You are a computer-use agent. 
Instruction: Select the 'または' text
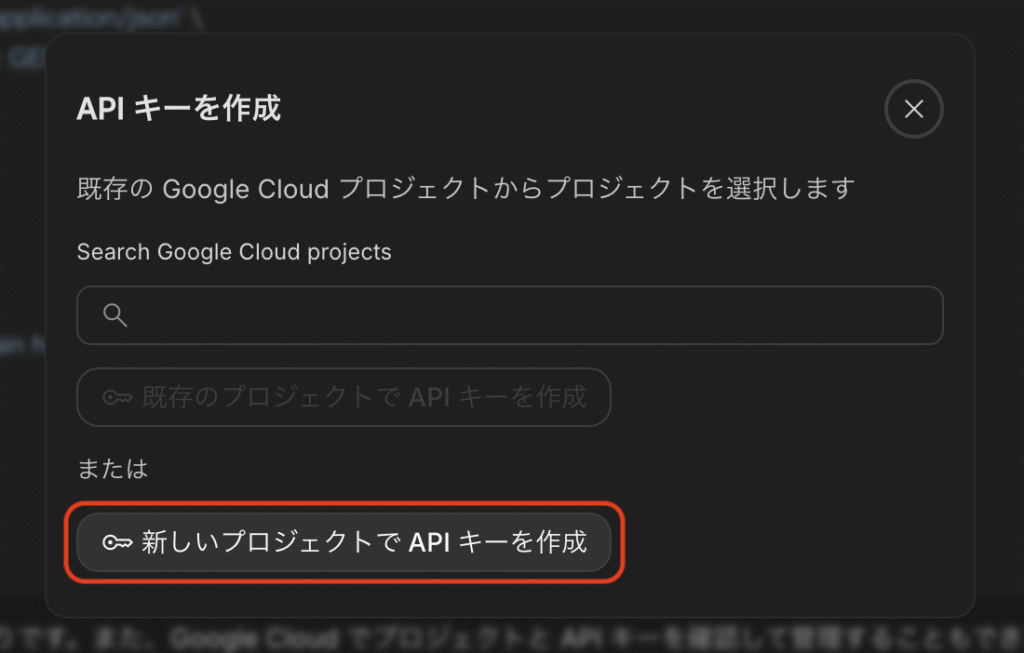(x=113, y=469)
